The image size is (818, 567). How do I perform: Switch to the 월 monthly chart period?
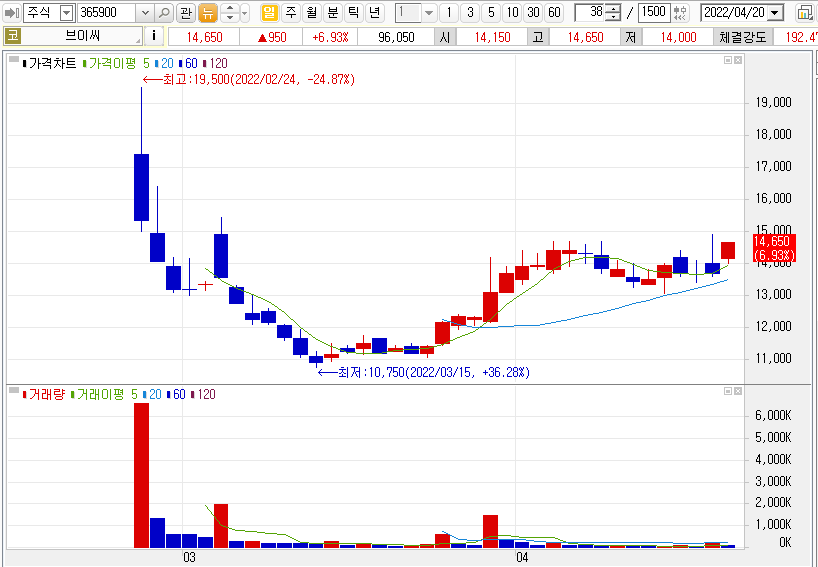311,13
